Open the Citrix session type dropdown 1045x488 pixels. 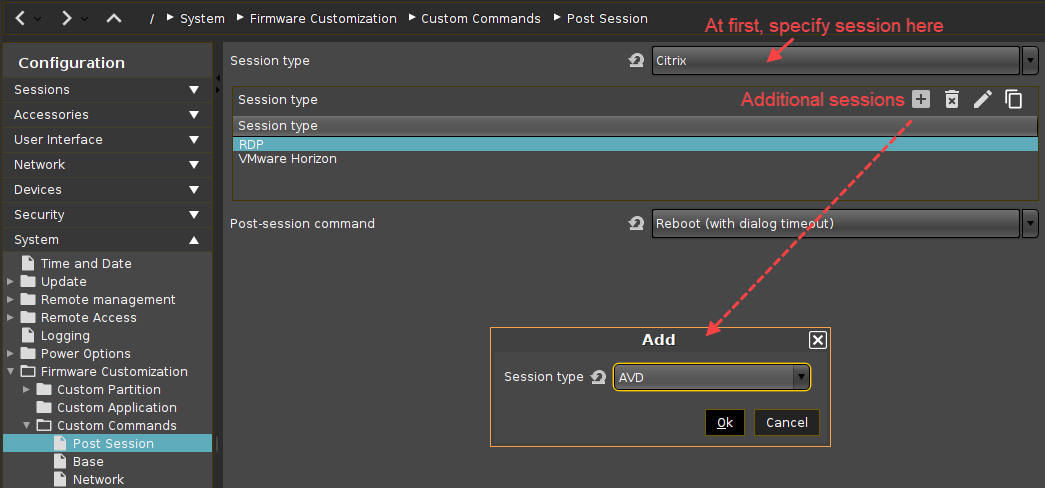[1030, 61]
